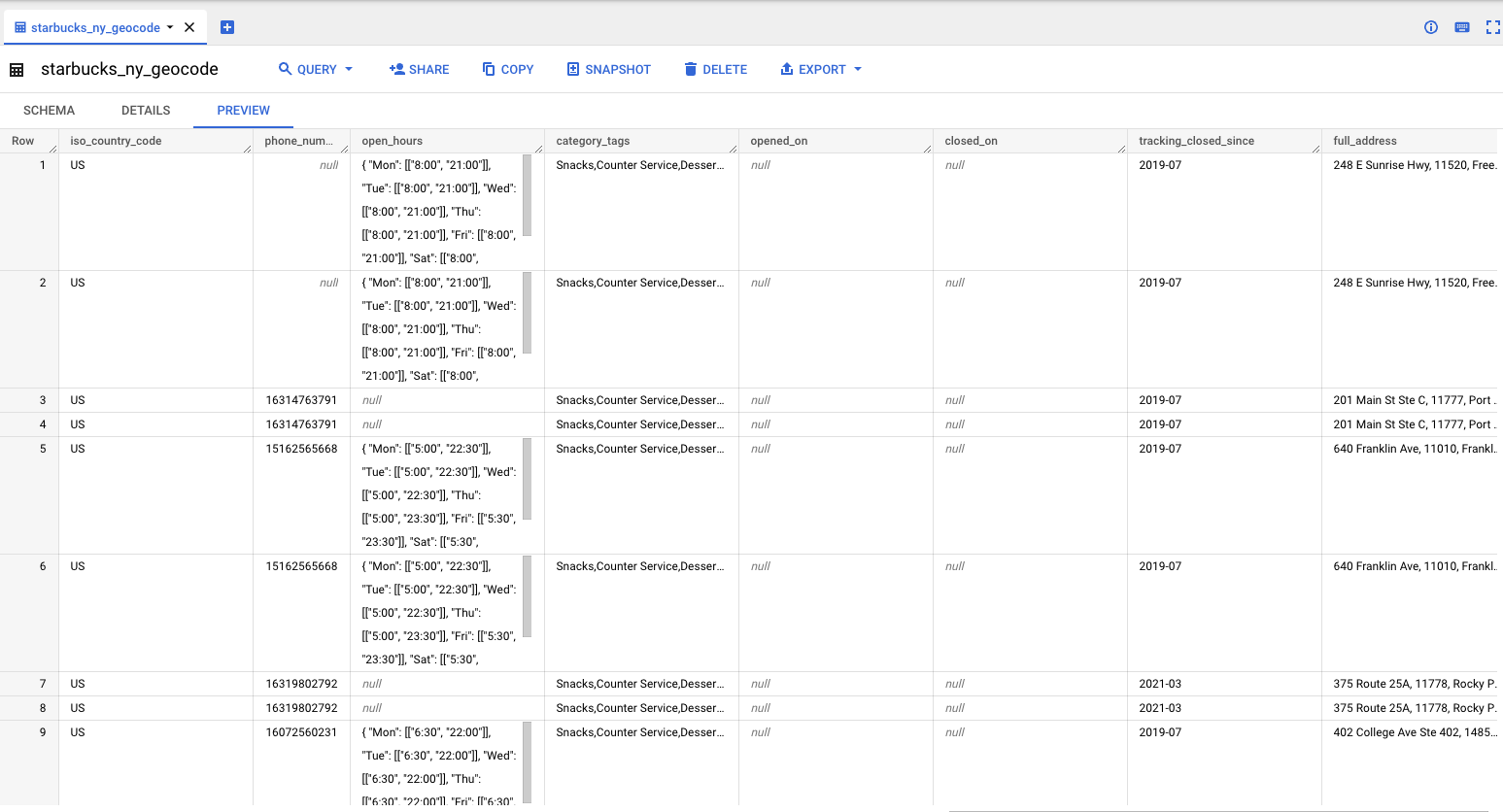Delete the table using DELETE
This screenshot has width=1503, height=812.
point(715,70)
